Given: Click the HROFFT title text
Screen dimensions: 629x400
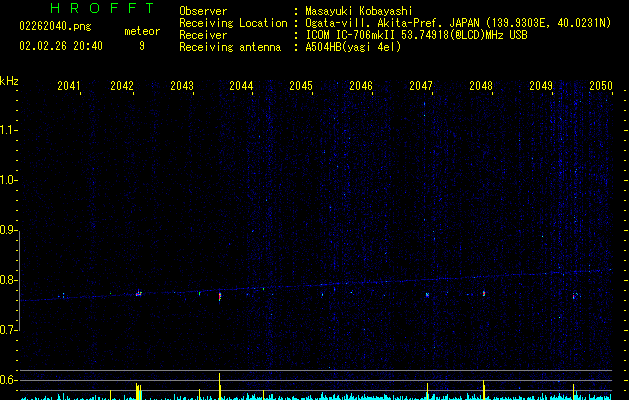Looking at the screenshot, I should coord(103,8).
